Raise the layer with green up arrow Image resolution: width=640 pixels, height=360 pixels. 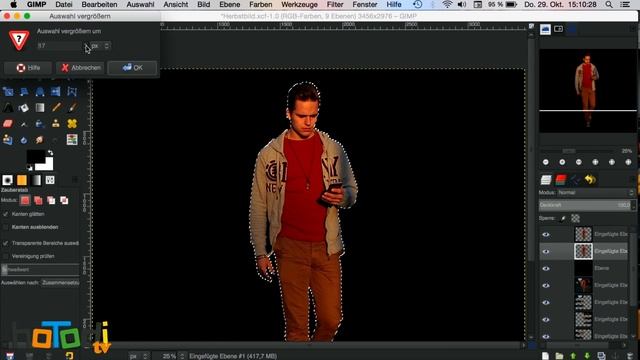point(573,356)
